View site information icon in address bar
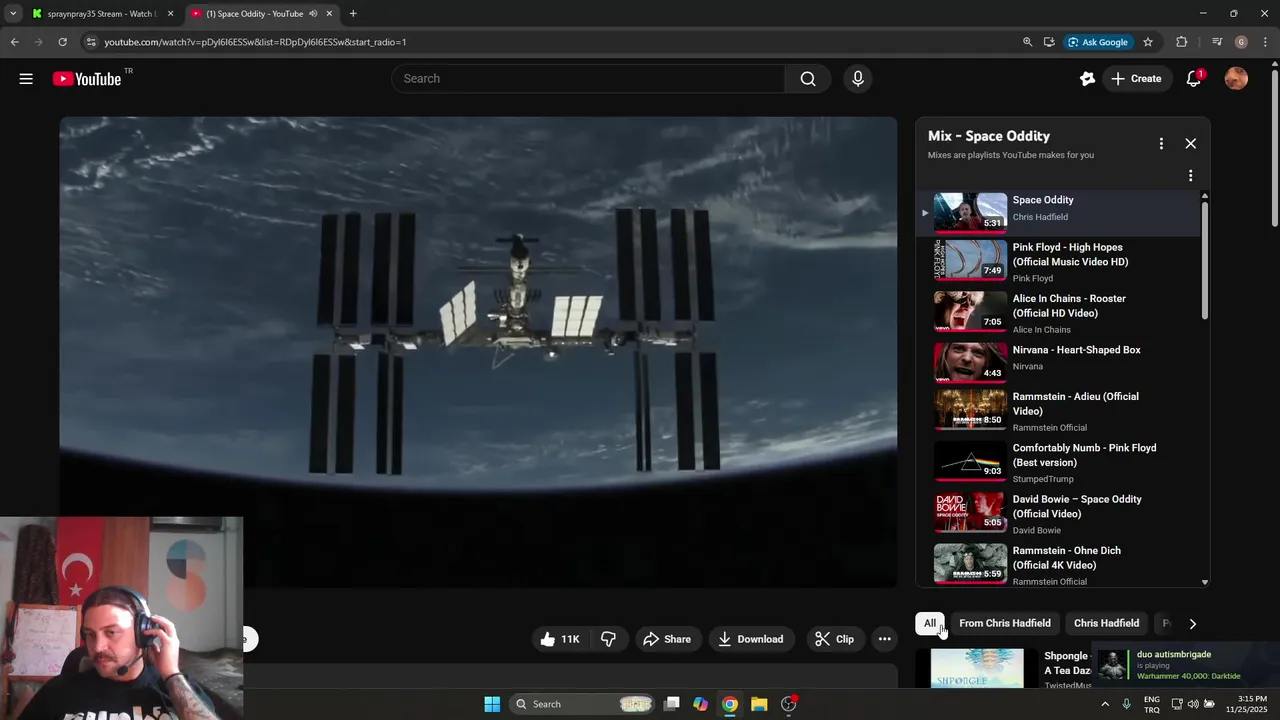Screen dimensions: 1280x720 (x=91, y=42)
